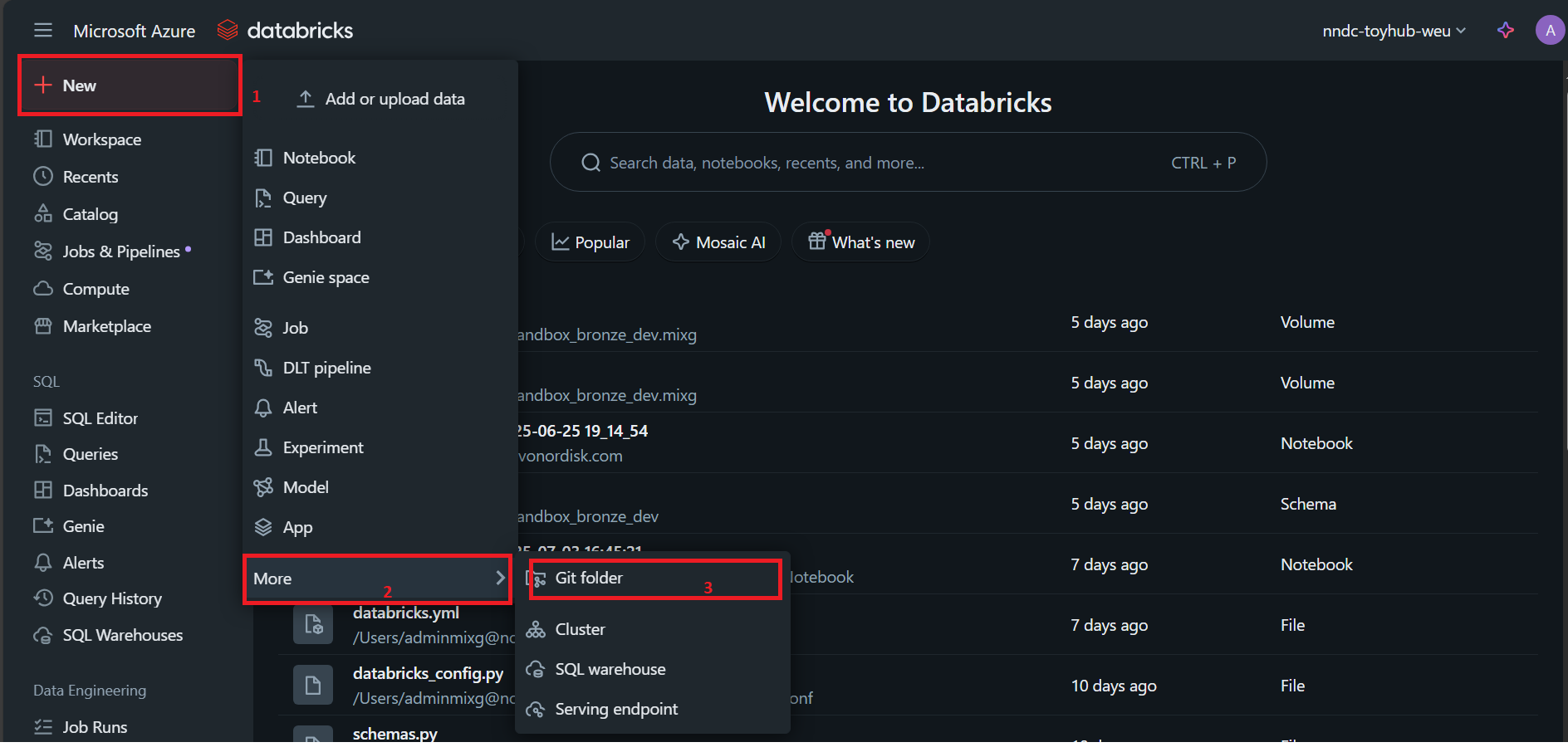The height and width of the screenshot is (752, 1568).
Task: Click the SQL Warehouses sidebar icon
Action: [x=43, y=635]
